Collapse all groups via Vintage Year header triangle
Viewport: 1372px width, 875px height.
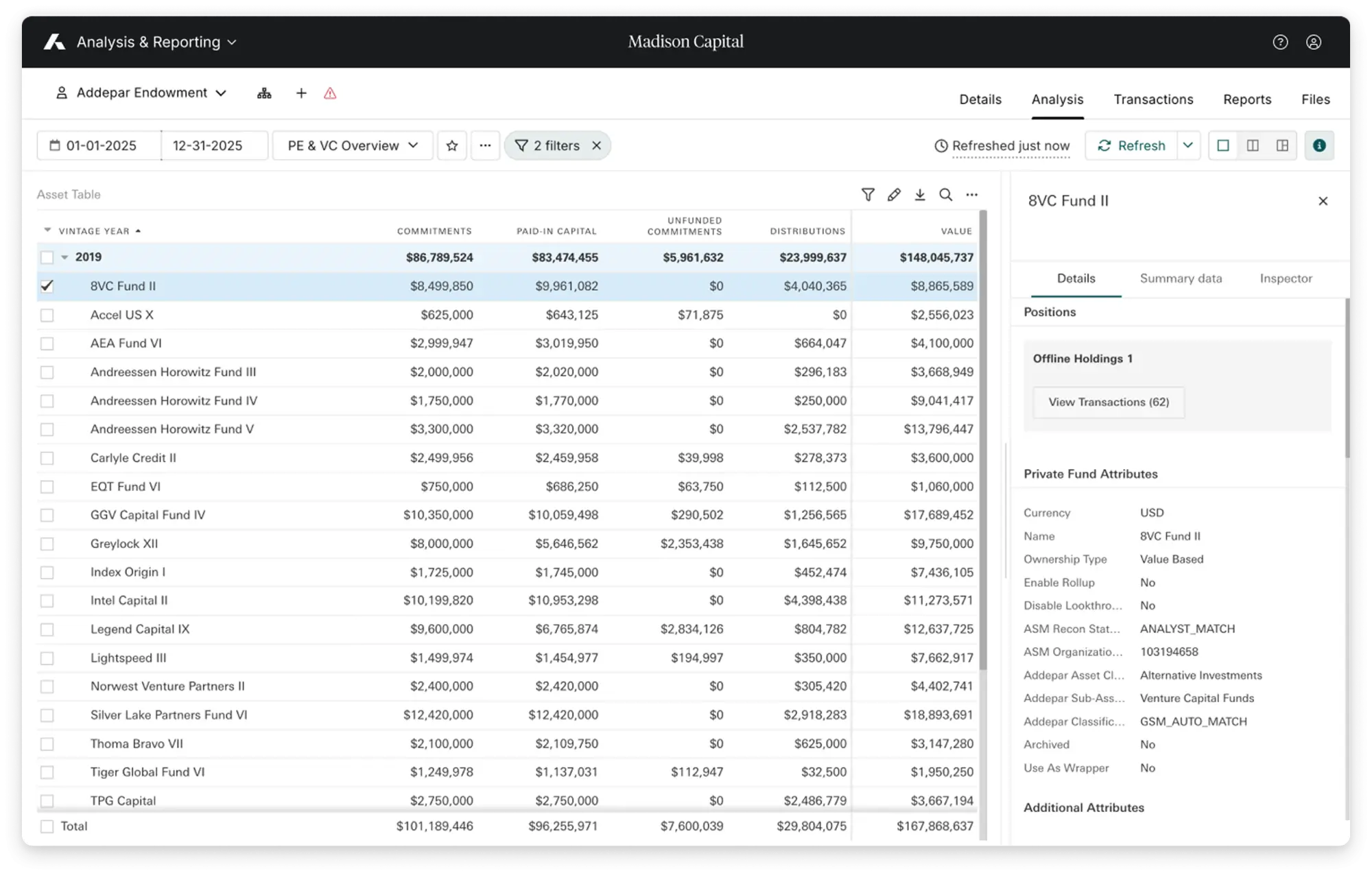coord(47,230)
